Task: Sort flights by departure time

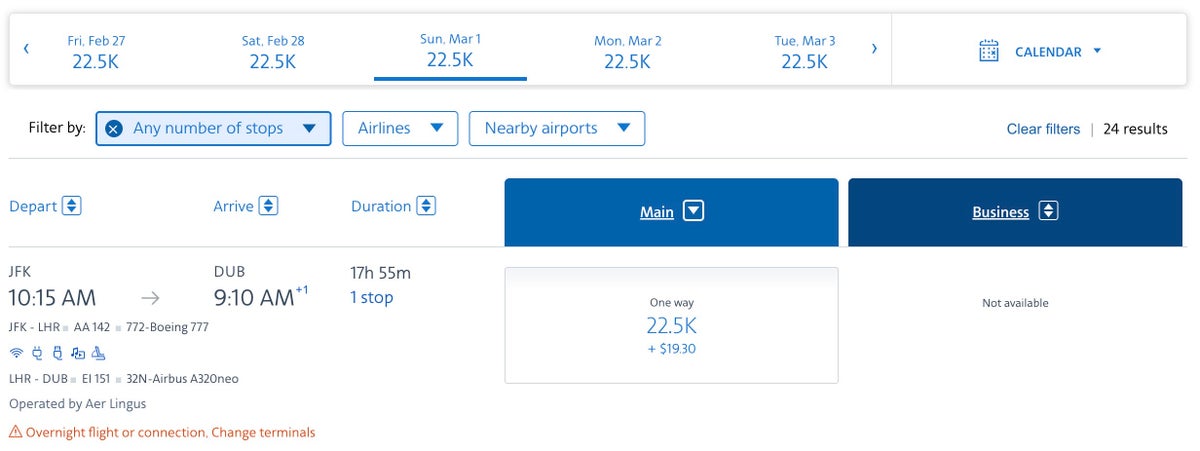Action: [x=71, y=206]
